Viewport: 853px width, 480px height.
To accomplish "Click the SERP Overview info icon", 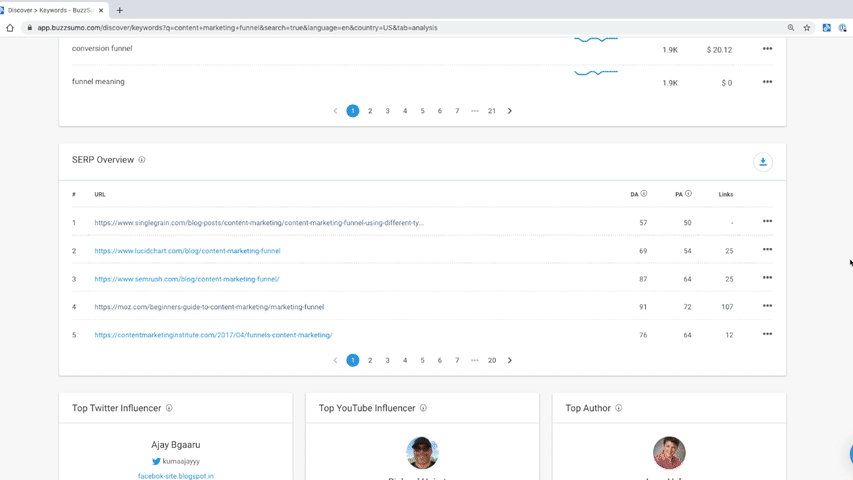I will click(142, 160).
